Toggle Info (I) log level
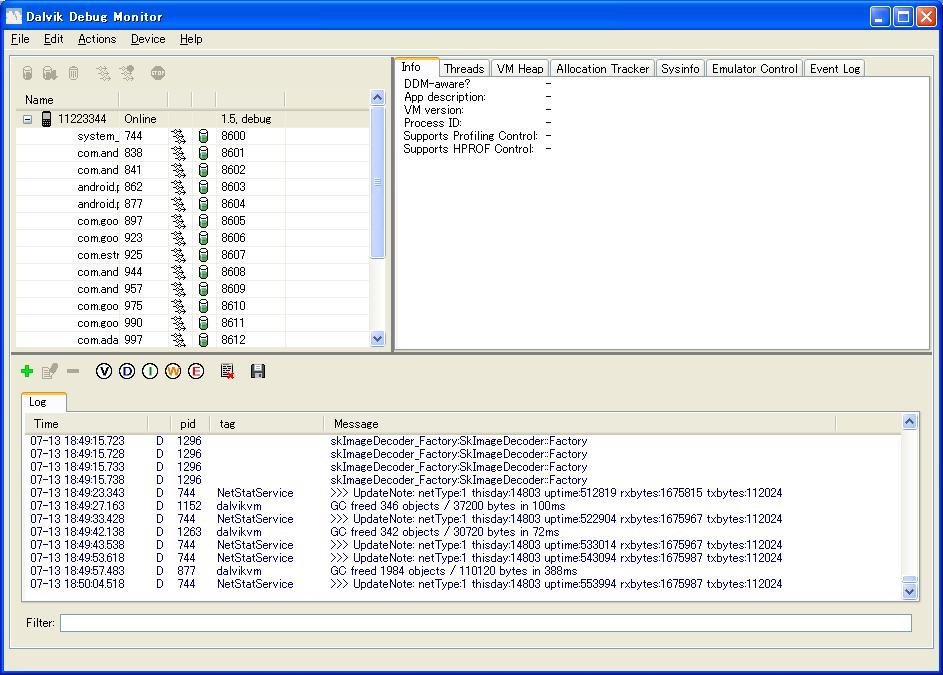Viewport: 943px width, 675px height. 150,371
